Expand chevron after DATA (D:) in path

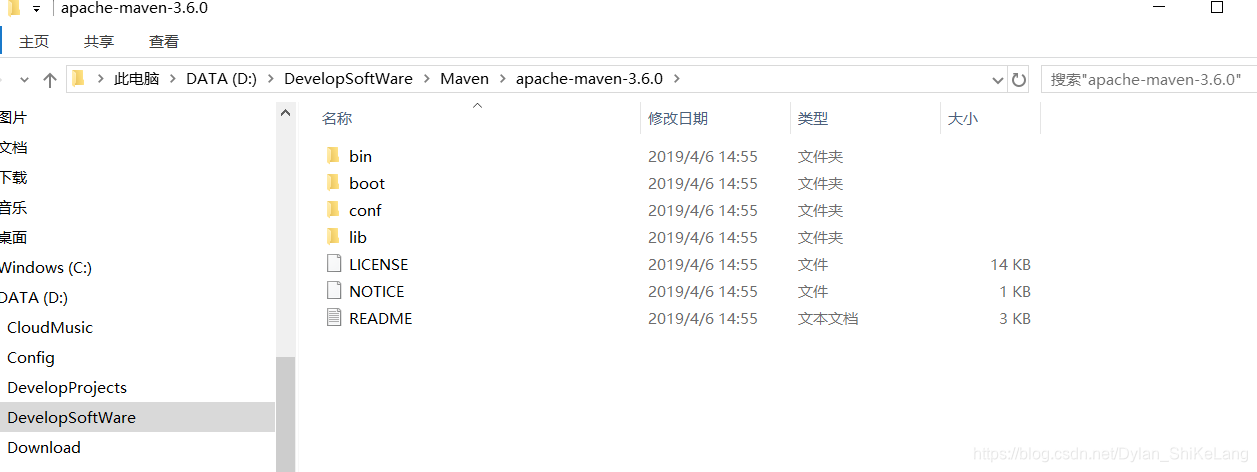271,79
